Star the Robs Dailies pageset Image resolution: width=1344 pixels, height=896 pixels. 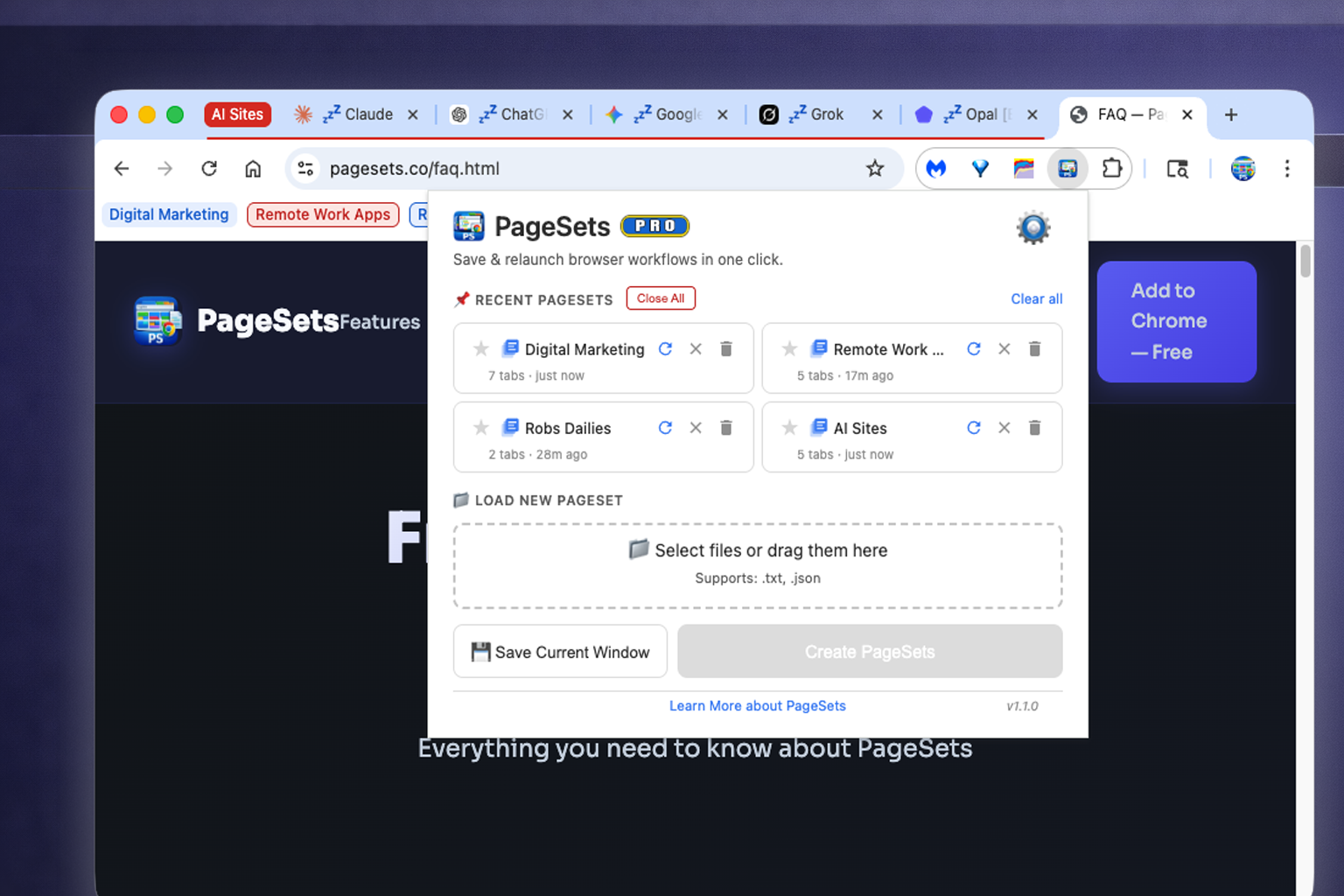(x=480, y=428)
